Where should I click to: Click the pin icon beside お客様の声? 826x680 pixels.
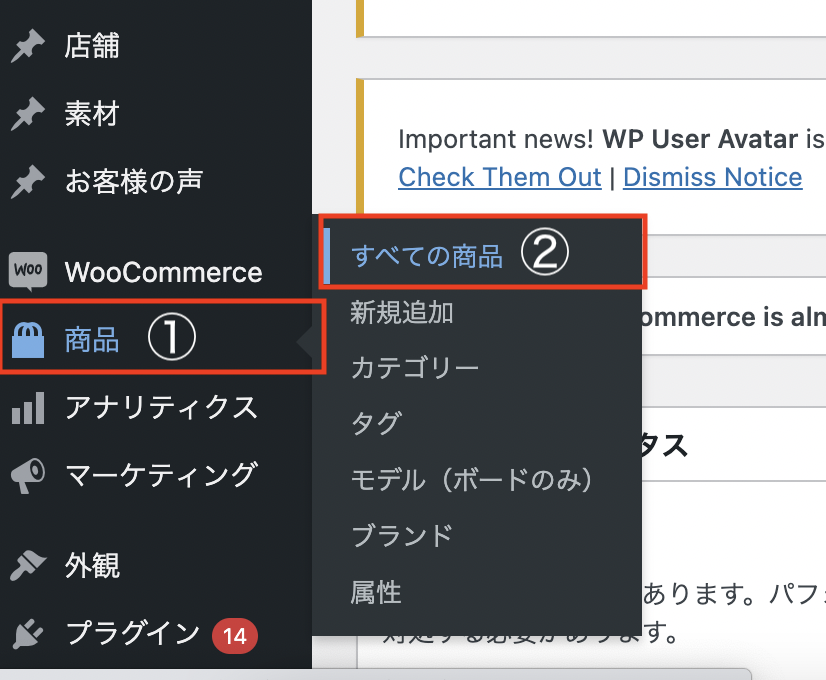coord(28,181)
